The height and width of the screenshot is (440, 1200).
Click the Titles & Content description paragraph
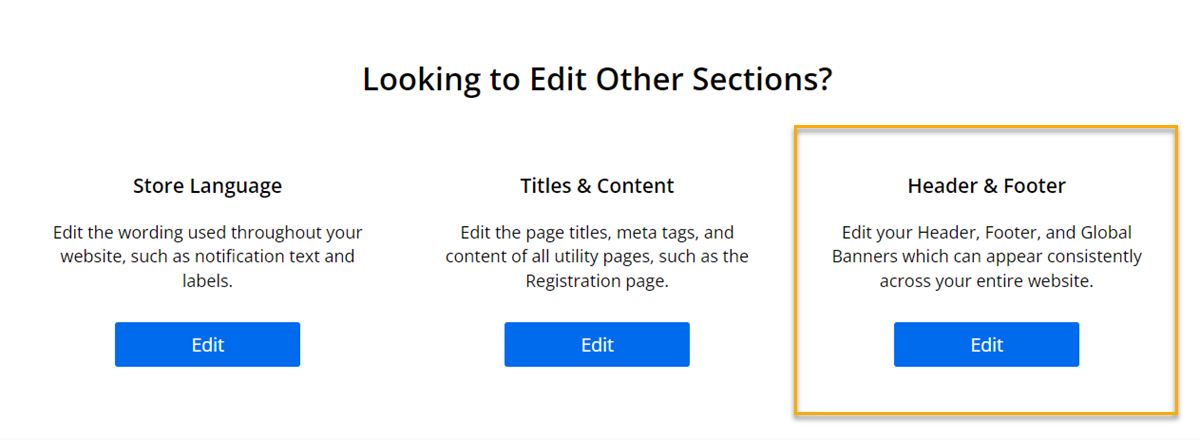coord(597,257)
